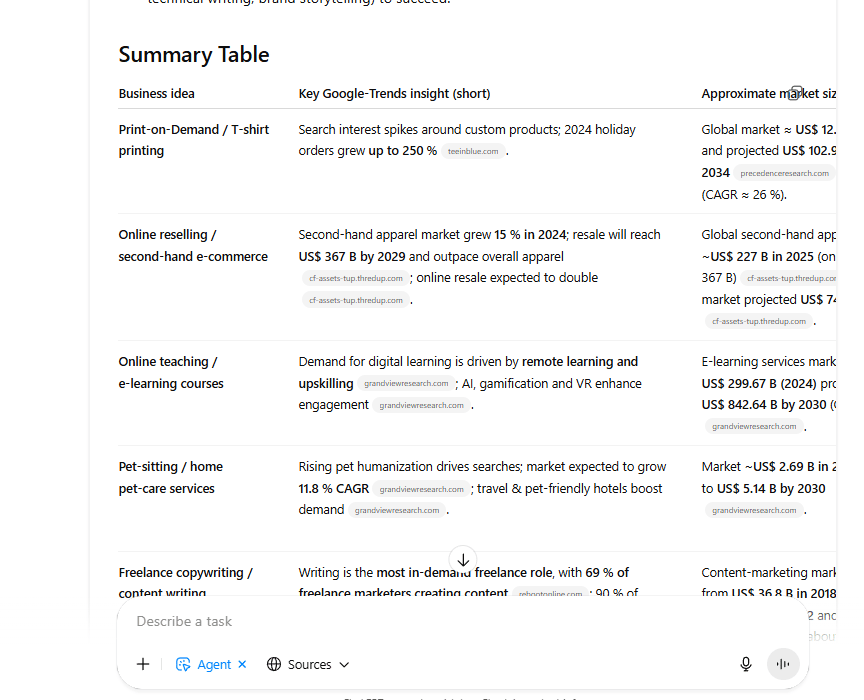Open the precedenceresearch.com citation

tap(784, 173)
